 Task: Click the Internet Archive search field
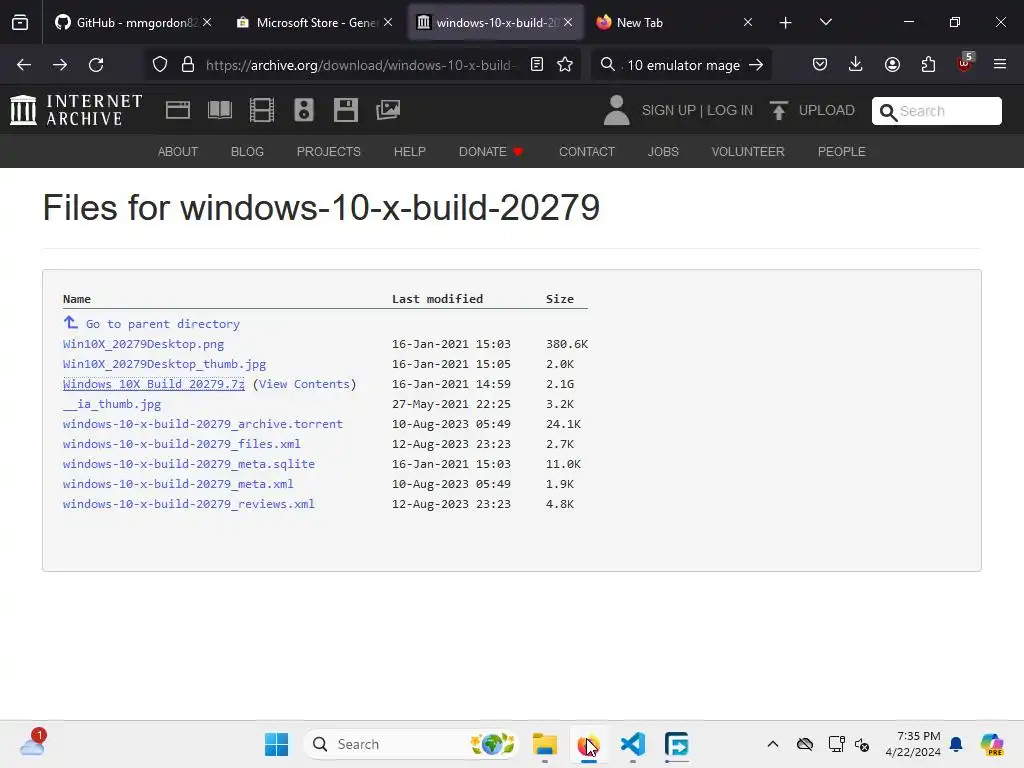pyautogui.click(x=936, y=111)
